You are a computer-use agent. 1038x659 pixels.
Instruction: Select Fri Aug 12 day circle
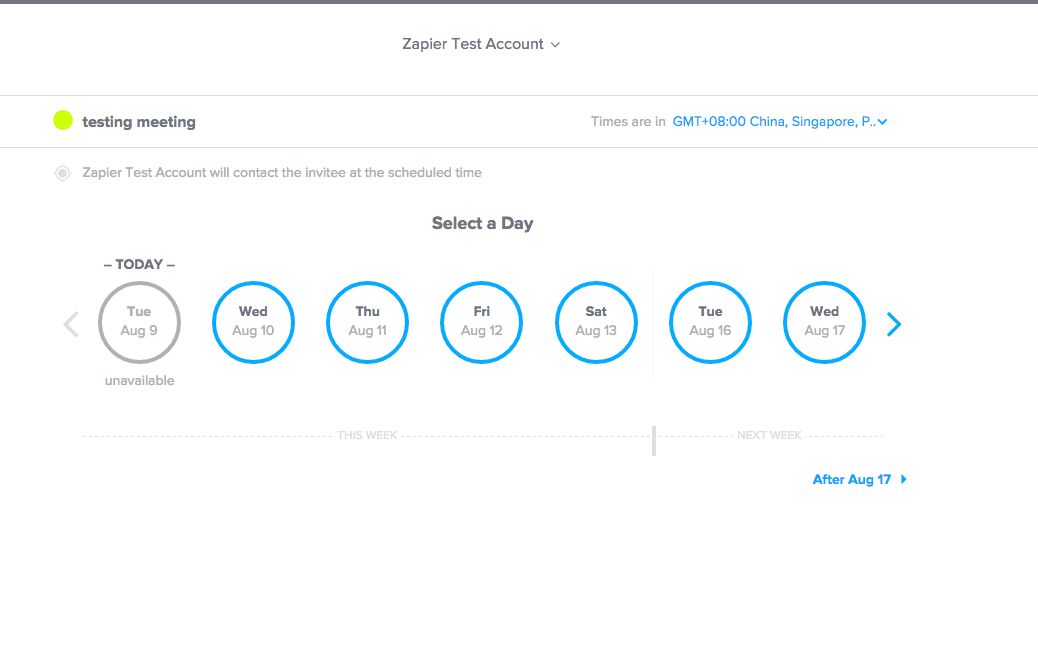click(481, 322)
